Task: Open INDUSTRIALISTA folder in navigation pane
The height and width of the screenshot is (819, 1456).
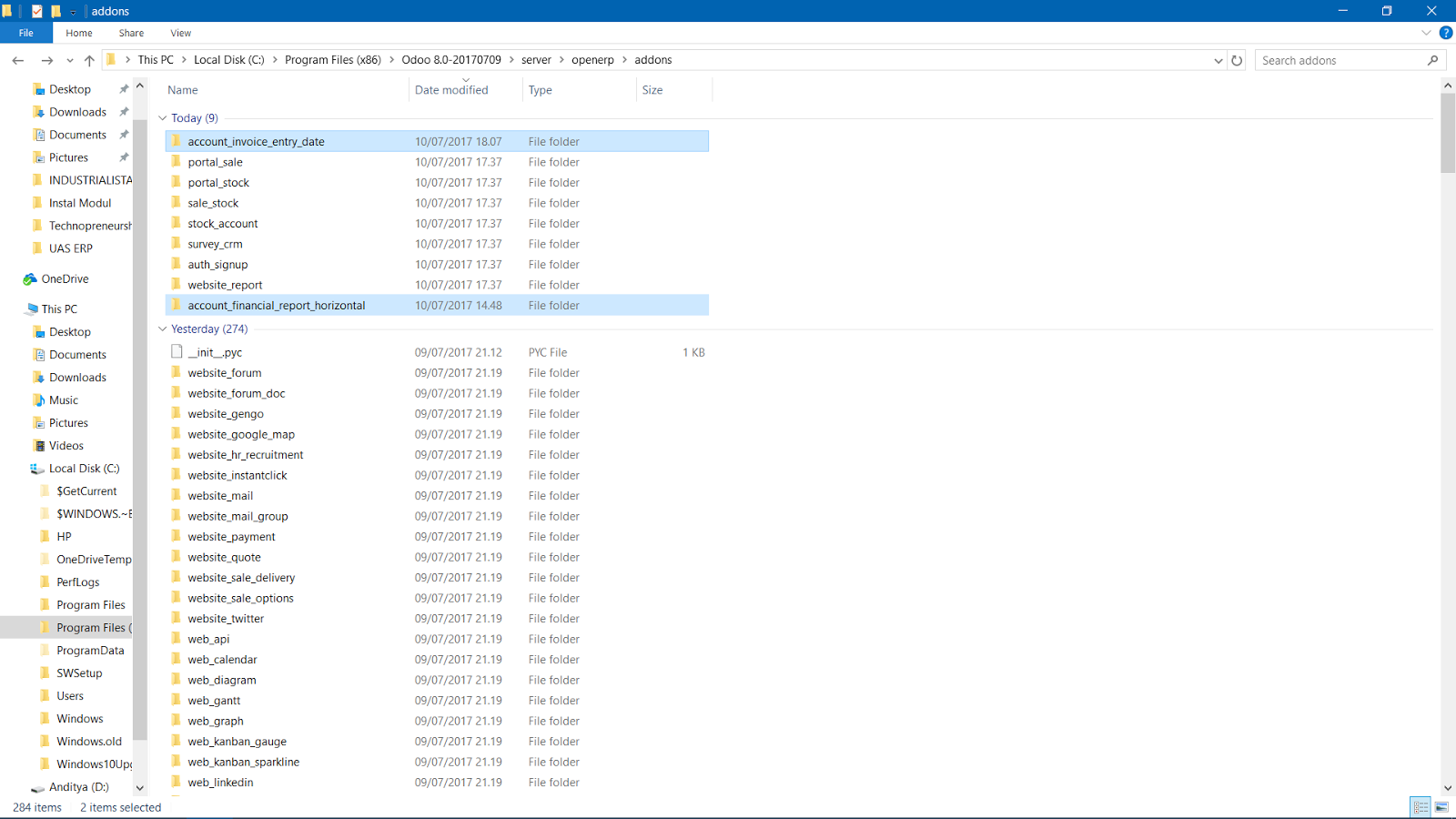Action: coord(90,180)
